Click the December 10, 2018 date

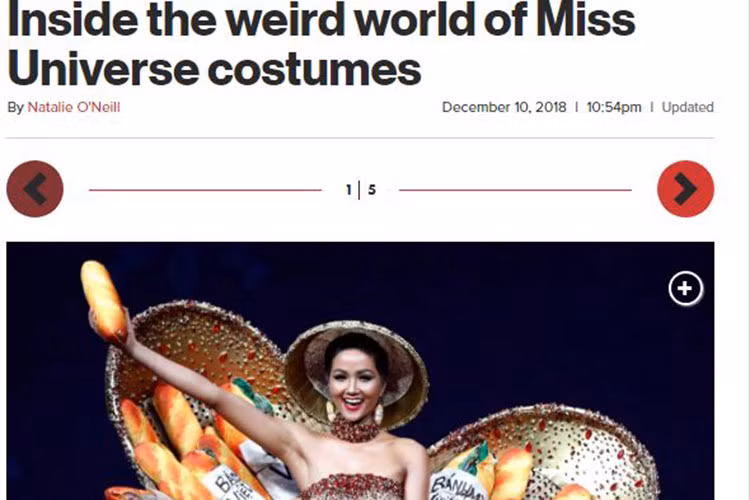(x=504, y=107)
